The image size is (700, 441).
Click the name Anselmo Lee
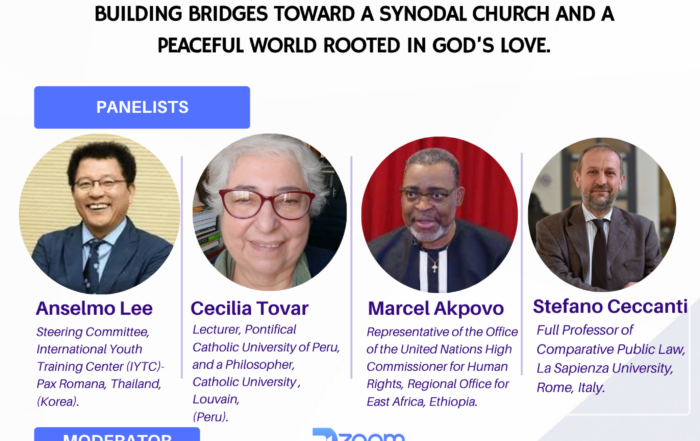coord(95,308)
